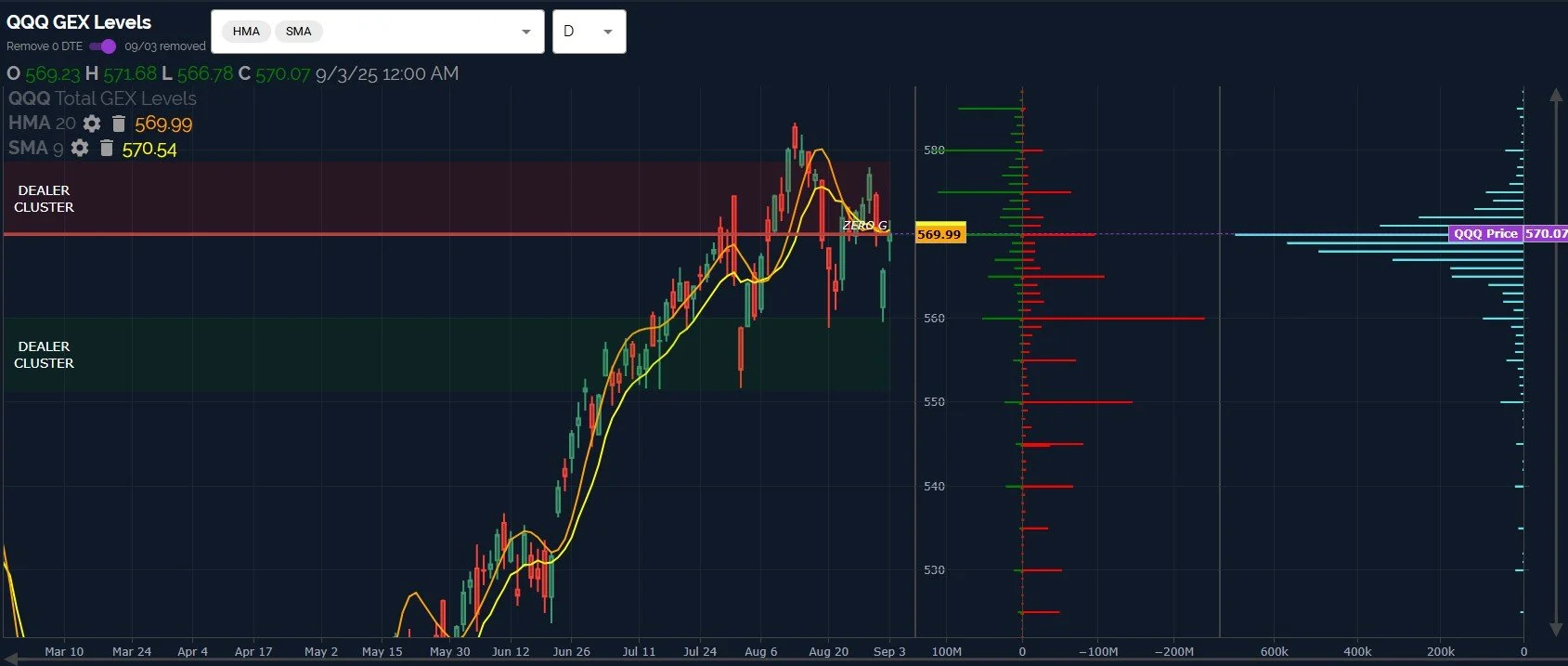Click the 600k volume axis label
1568x666 pixels.
[1274, 651]
